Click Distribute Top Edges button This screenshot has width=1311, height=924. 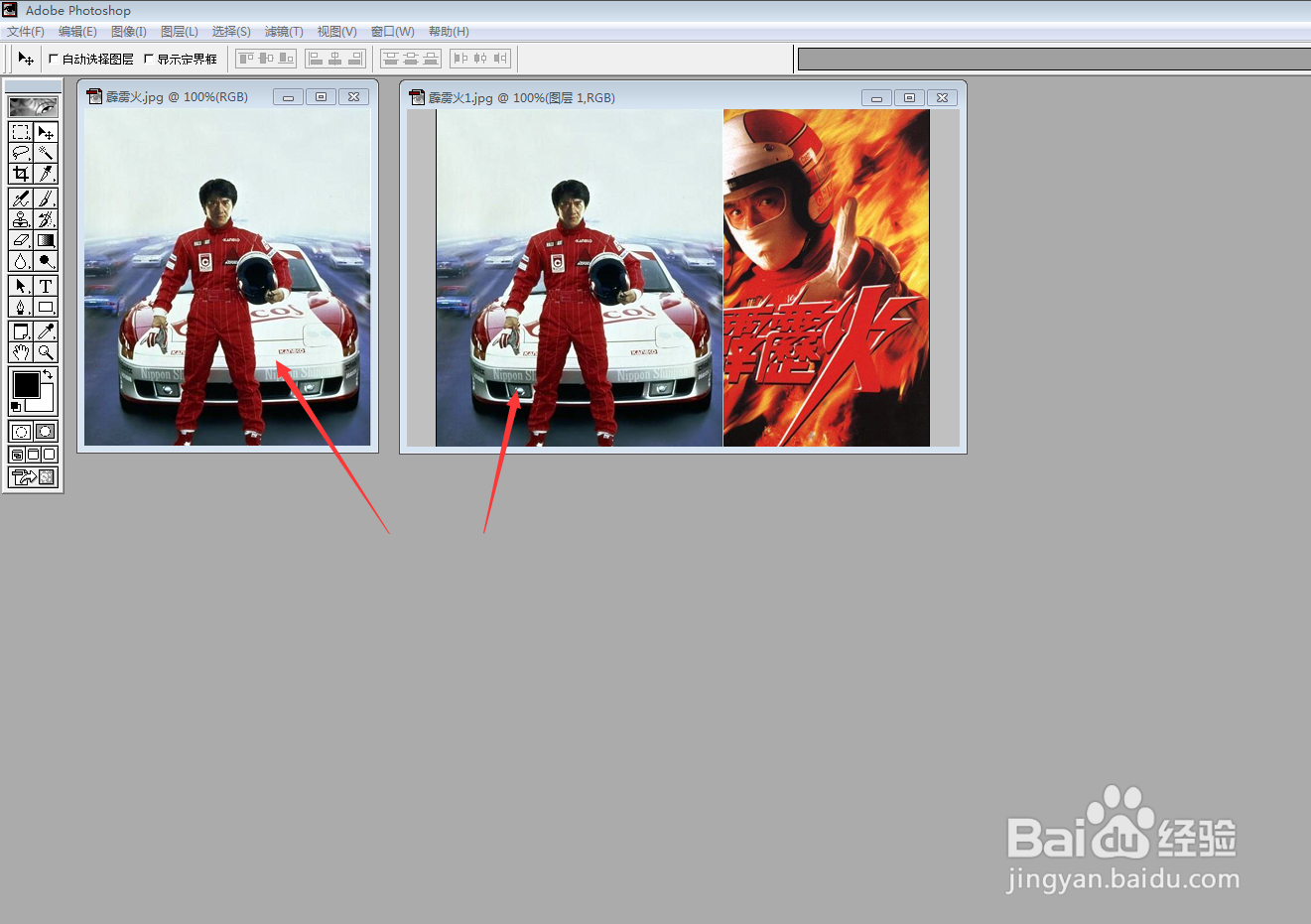coord(391,59)
